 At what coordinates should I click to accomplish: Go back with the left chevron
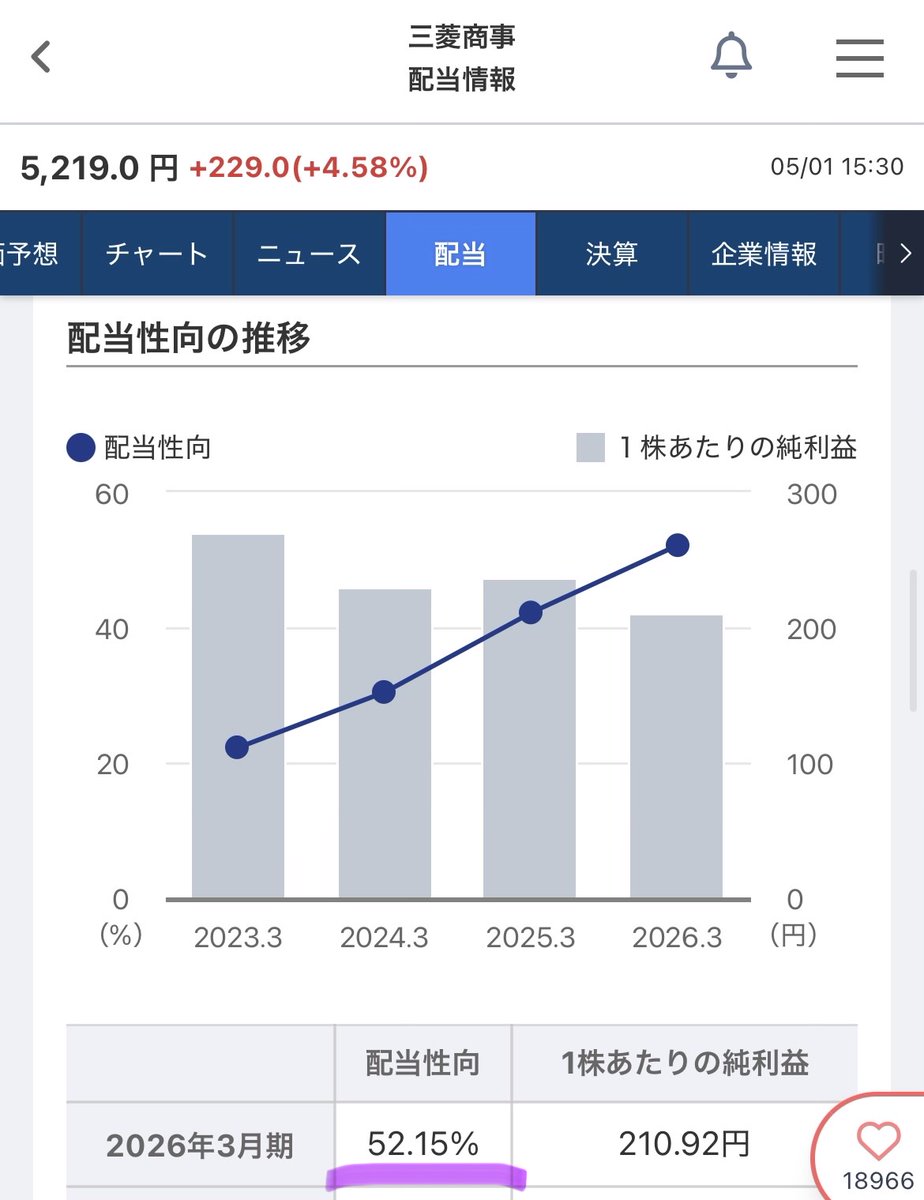(40, 58)
